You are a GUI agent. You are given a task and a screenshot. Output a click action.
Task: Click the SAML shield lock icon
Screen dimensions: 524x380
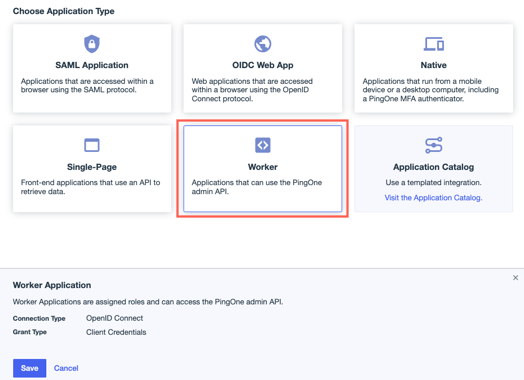tap(92, 44)
